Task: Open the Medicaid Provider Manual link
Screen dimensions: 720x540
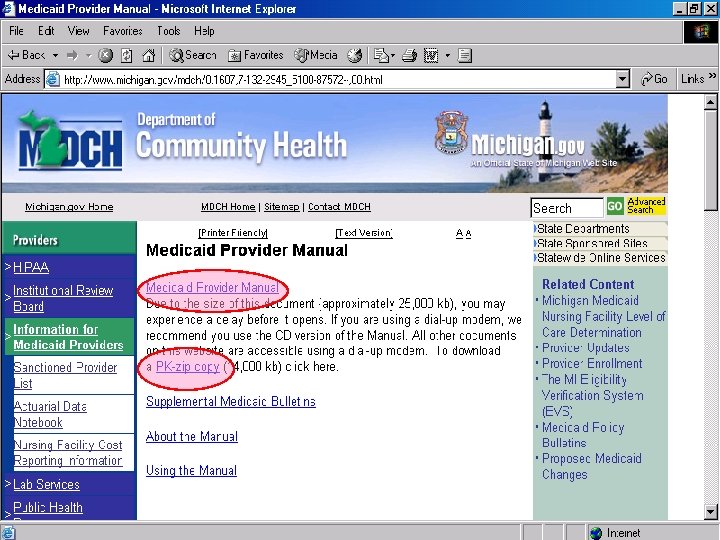Action: click(x=212, y=287)
